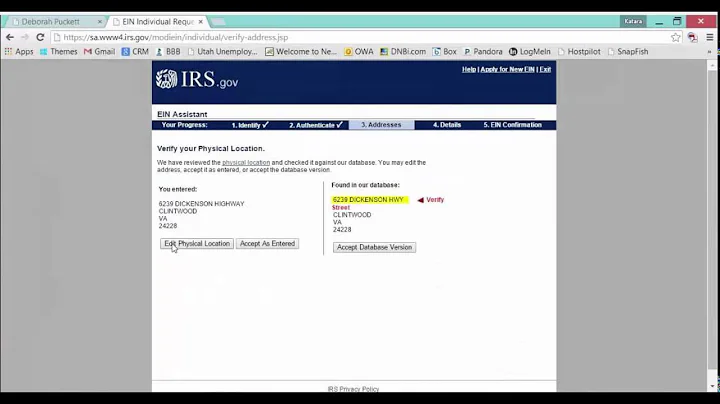Click the Edit Physical Location button
The width and height of the screenshot is (720, 404).
197,244
